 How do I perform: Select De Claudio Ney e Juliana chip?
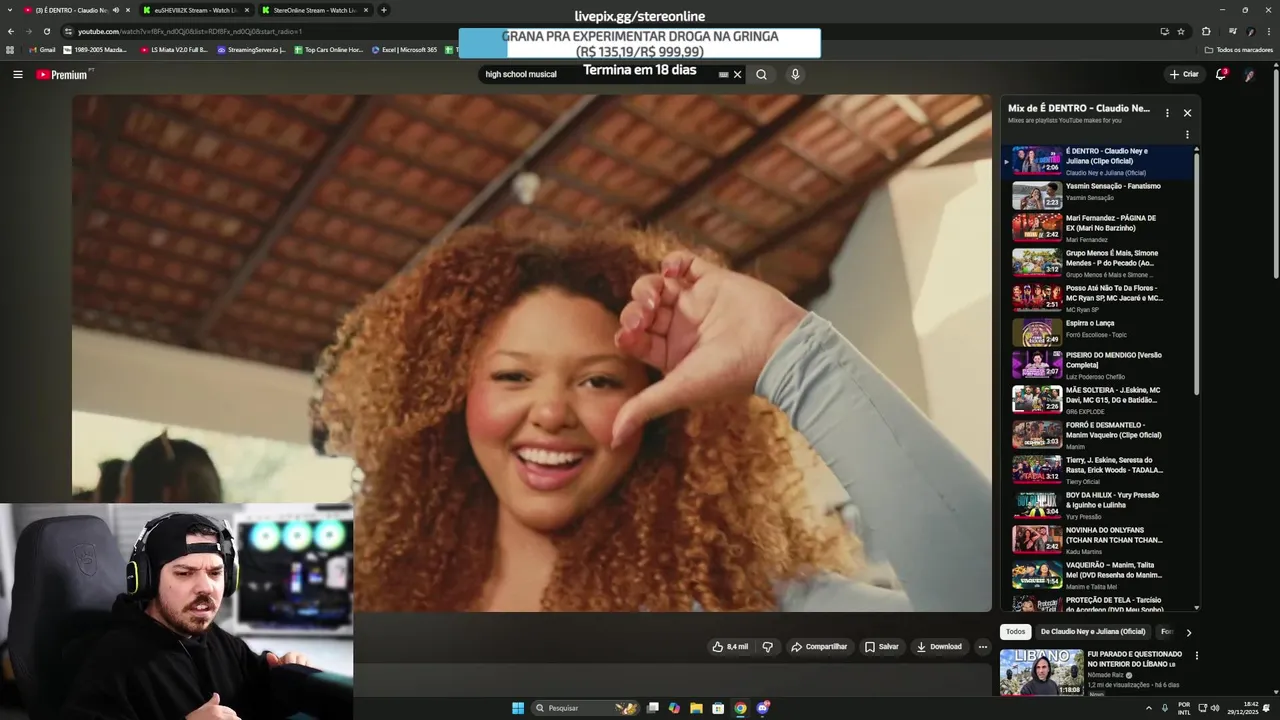pyautogui.click(x=1092, y=632)
